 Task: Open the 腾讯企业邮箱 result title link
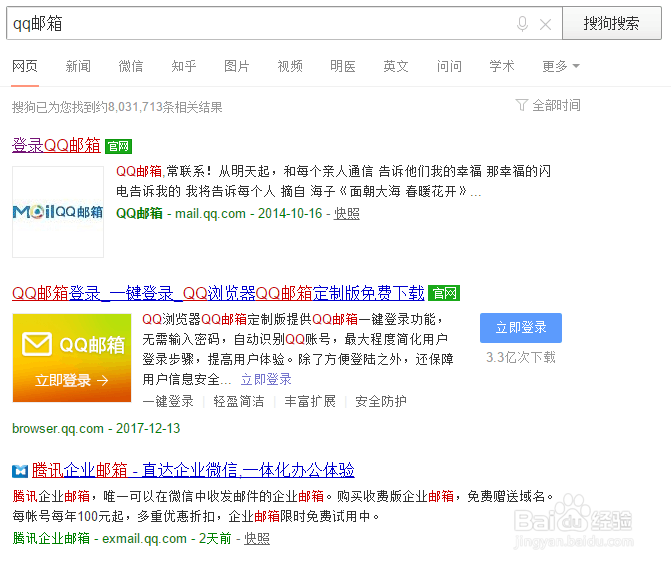pyautogui.click(x=193, y=470)
